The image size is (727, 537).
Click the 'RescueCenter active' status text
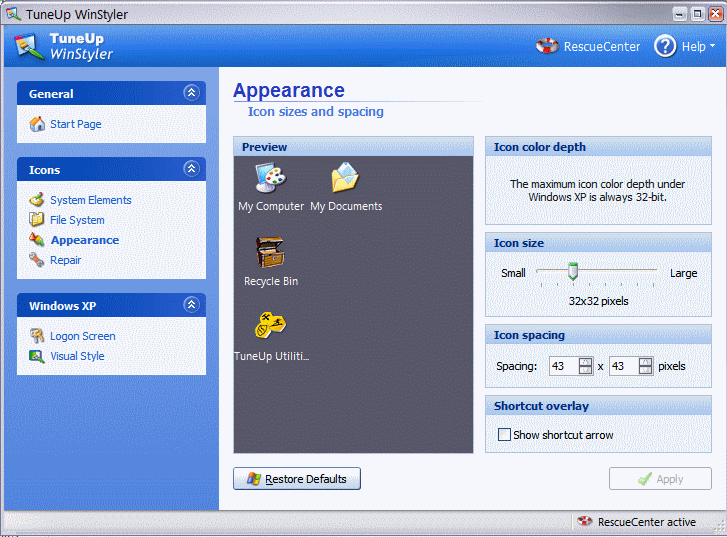647,522
